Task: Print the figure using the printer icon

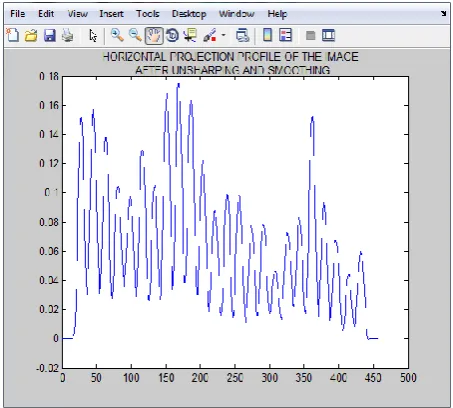Action: [x=68, y=35]
